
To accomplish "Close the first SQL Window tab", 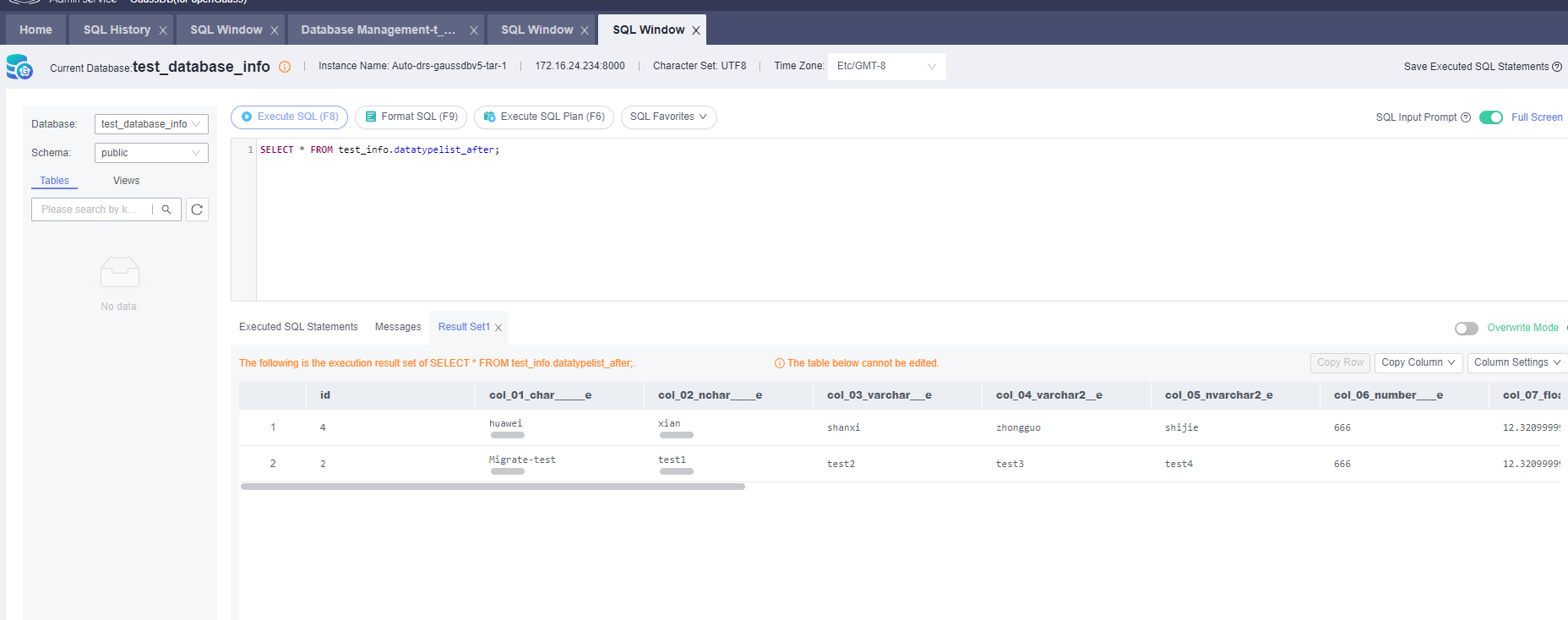I will [275, 30].
